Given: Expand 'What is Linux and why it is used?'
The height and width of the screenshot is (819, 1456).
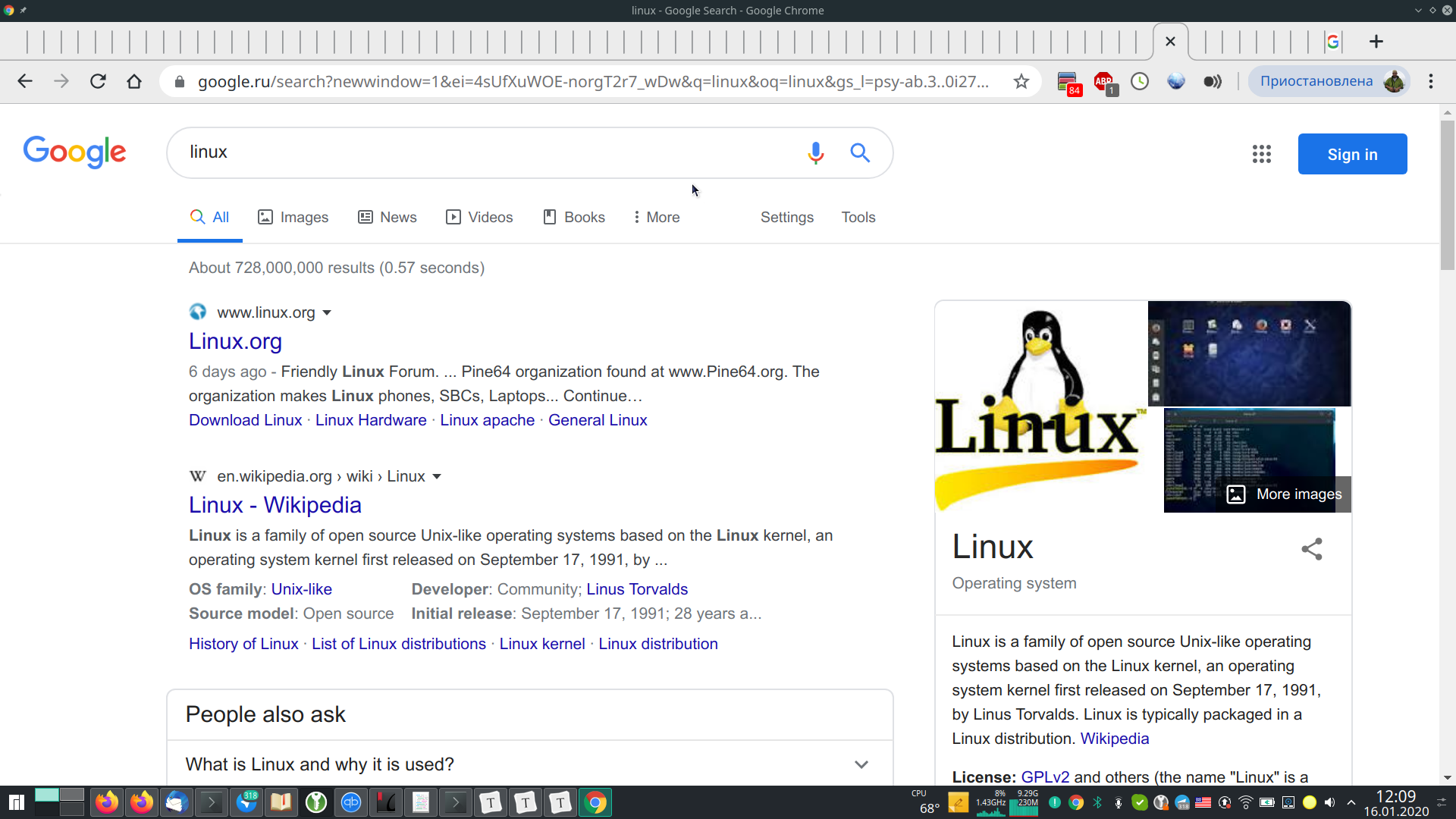Looking at the screenshot, I should 529,764.
